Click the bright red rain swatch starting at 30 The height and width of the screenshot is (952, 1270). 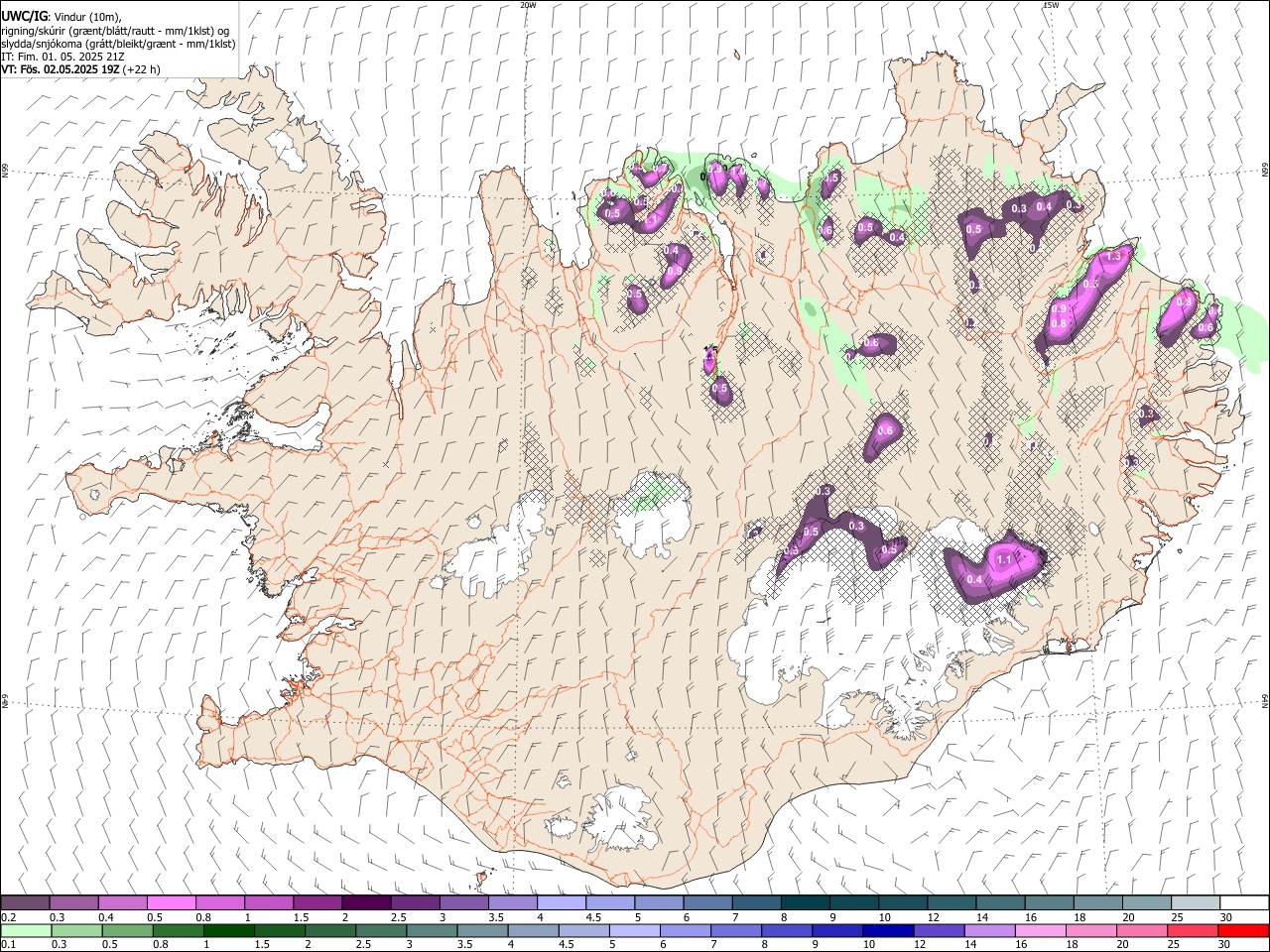pyautogui.click(x=1244, y=930)
